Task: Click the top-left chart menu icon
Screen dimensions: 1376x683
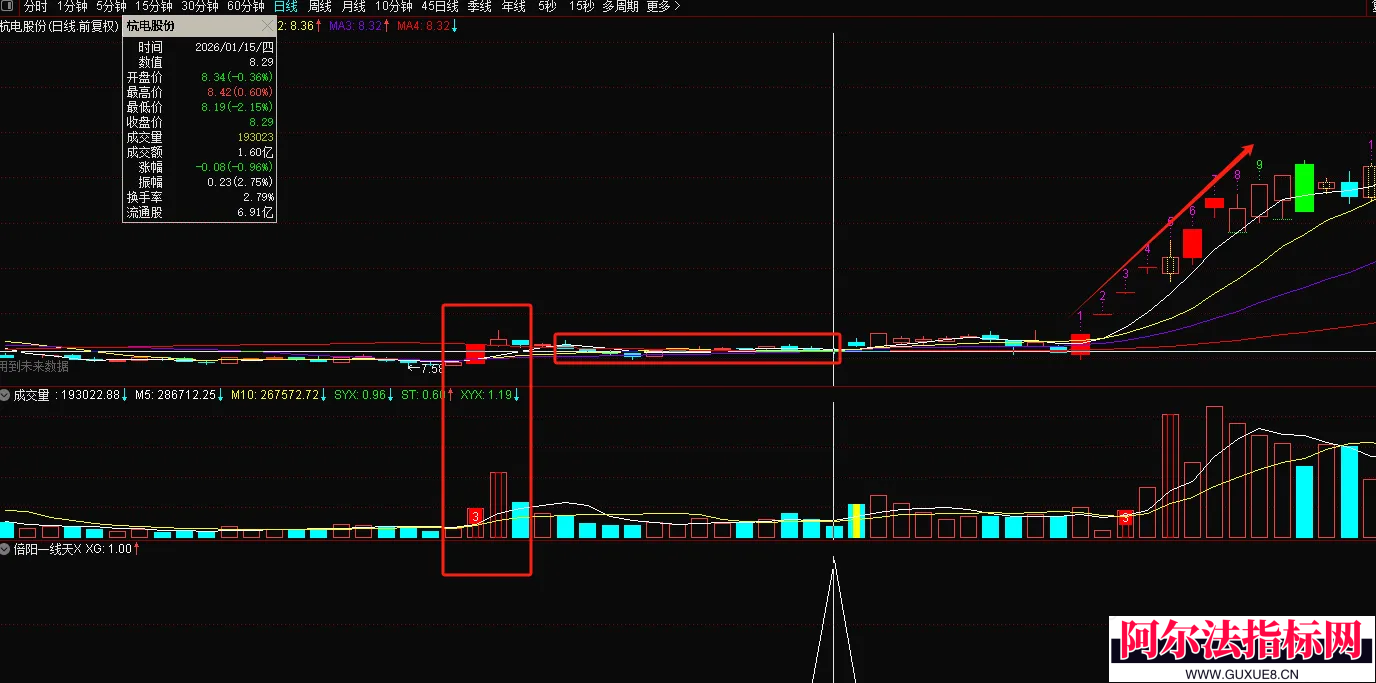Action: (8, 6)
